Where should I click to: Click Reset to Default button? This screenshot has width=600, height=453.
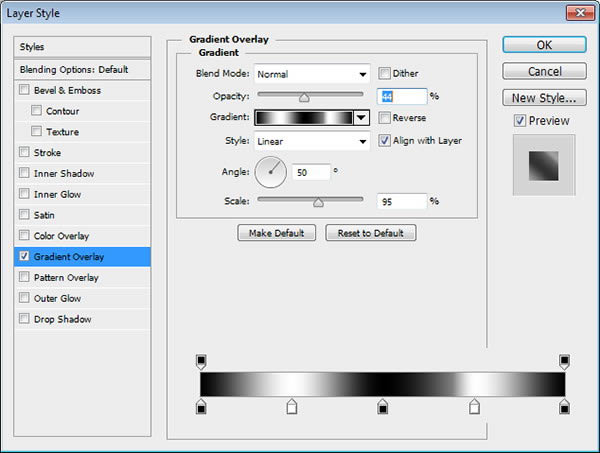(370, 233)
